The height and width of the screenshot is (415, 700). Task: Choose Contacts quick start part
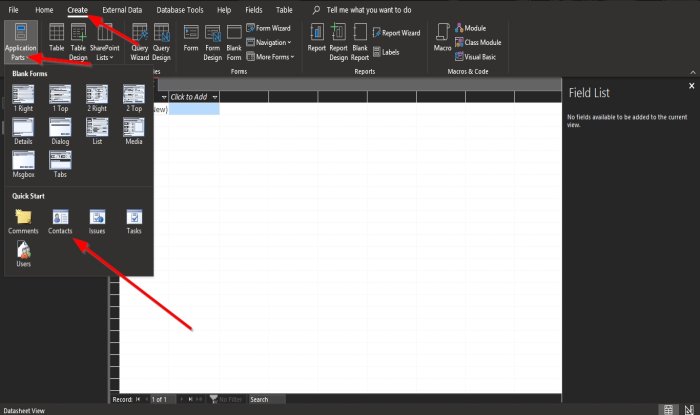click(x=60, y=222)
